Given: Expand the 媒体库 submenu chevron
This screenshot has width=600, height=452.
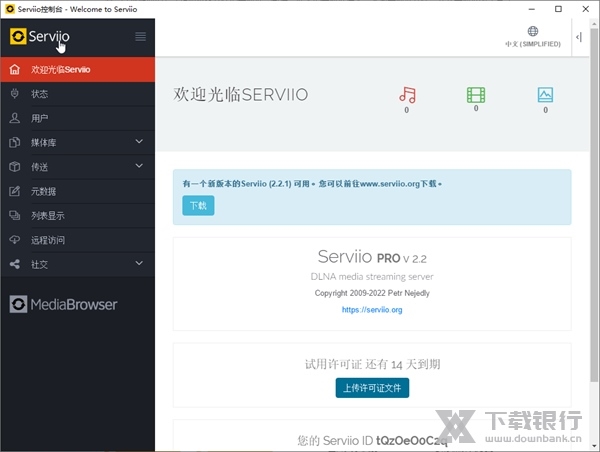Looking at the screenshot, I should pyautogui.click(x=139, y=142).
